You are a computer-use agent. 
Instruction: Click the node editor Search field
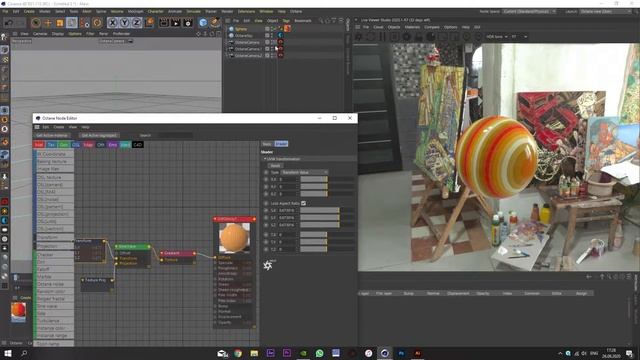tap(175, 135)
